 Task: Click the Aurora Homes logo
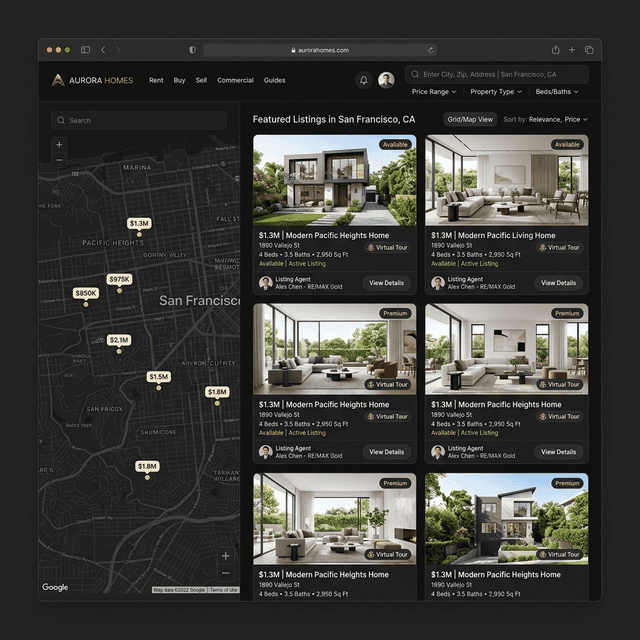click(x=93, y=80)
